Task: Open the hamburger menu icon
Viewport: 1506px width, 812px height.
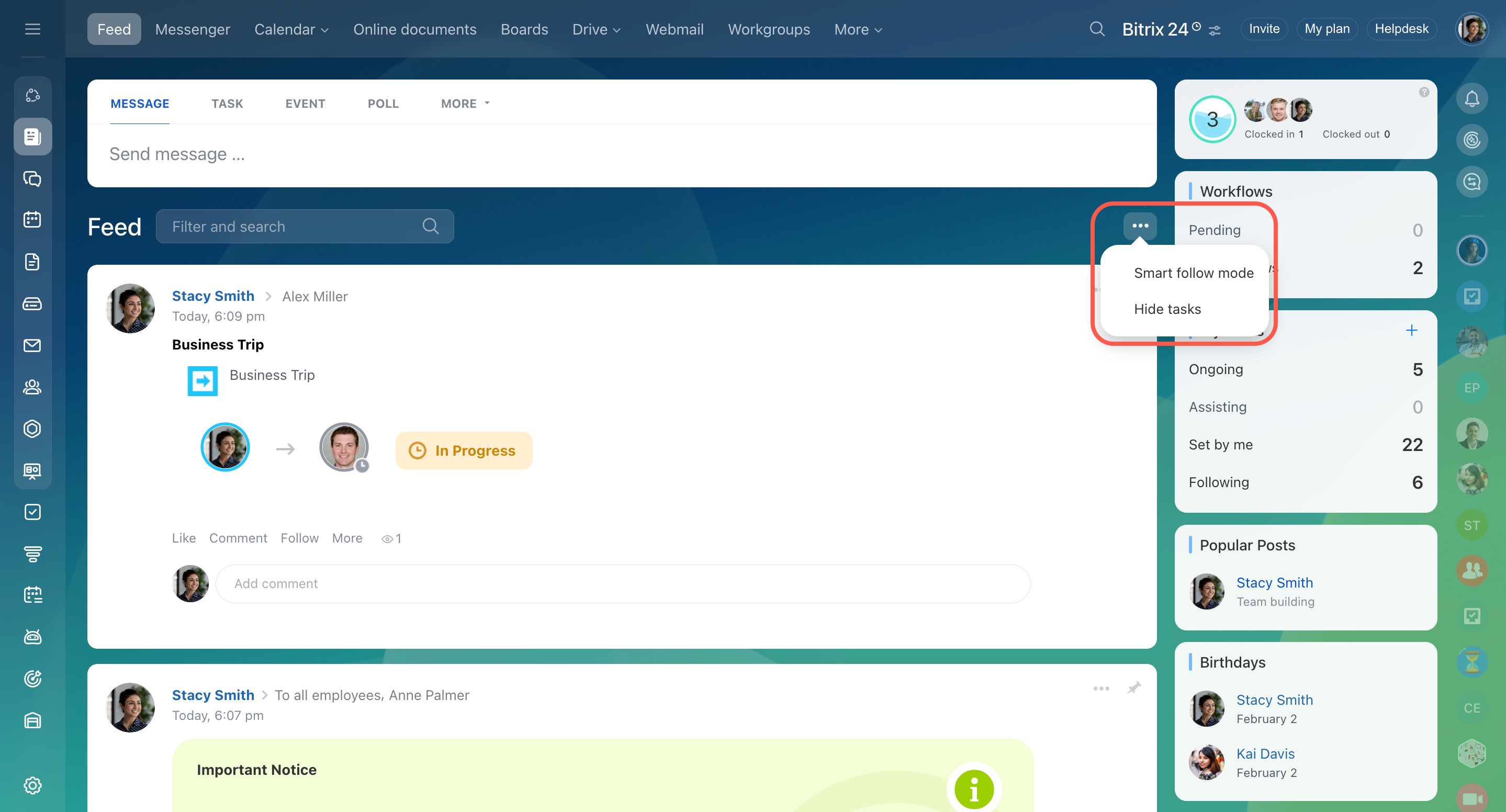Action: 33,29
